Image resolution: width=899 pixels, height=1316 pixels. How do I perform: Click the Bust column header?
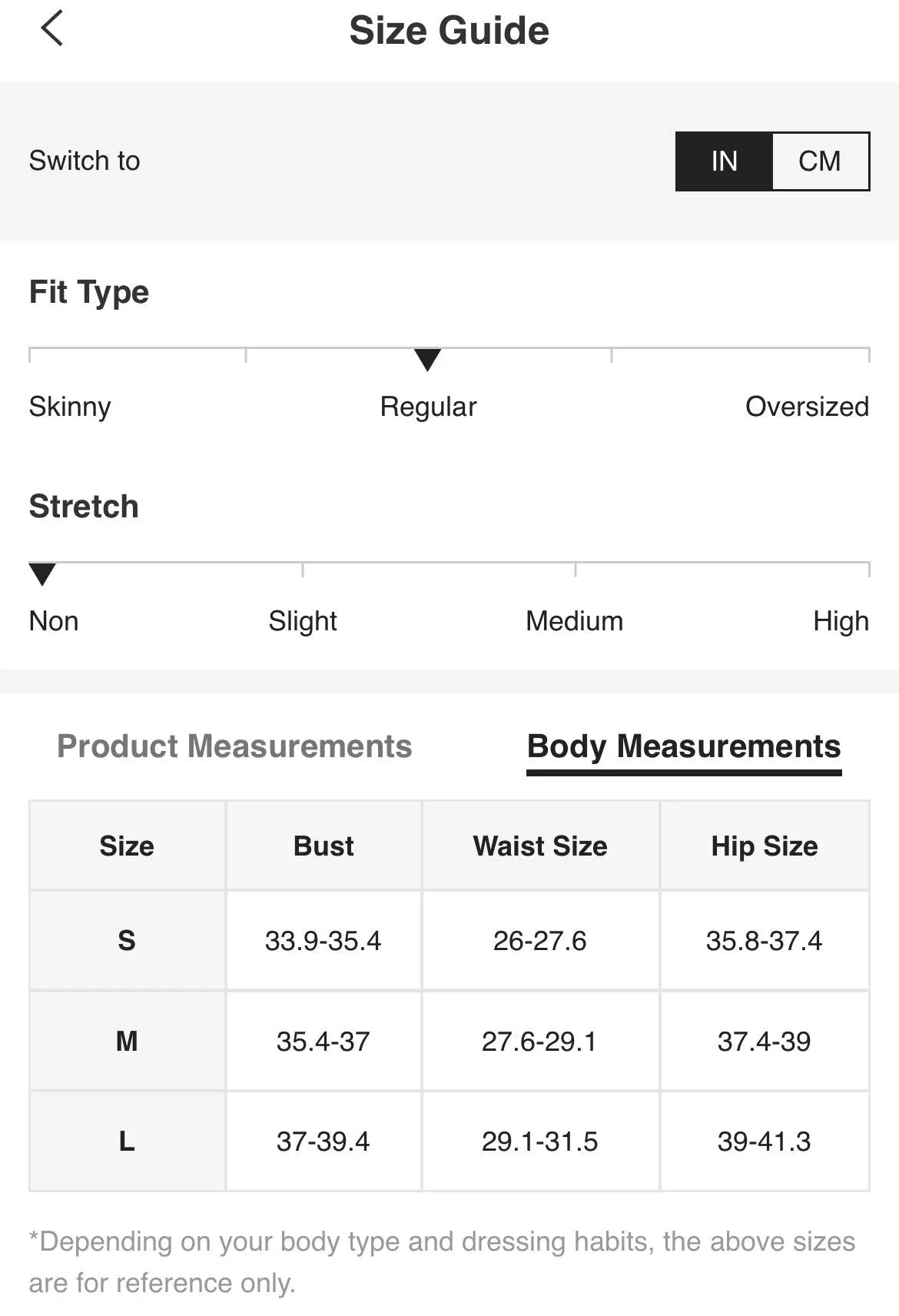(323, 846)
